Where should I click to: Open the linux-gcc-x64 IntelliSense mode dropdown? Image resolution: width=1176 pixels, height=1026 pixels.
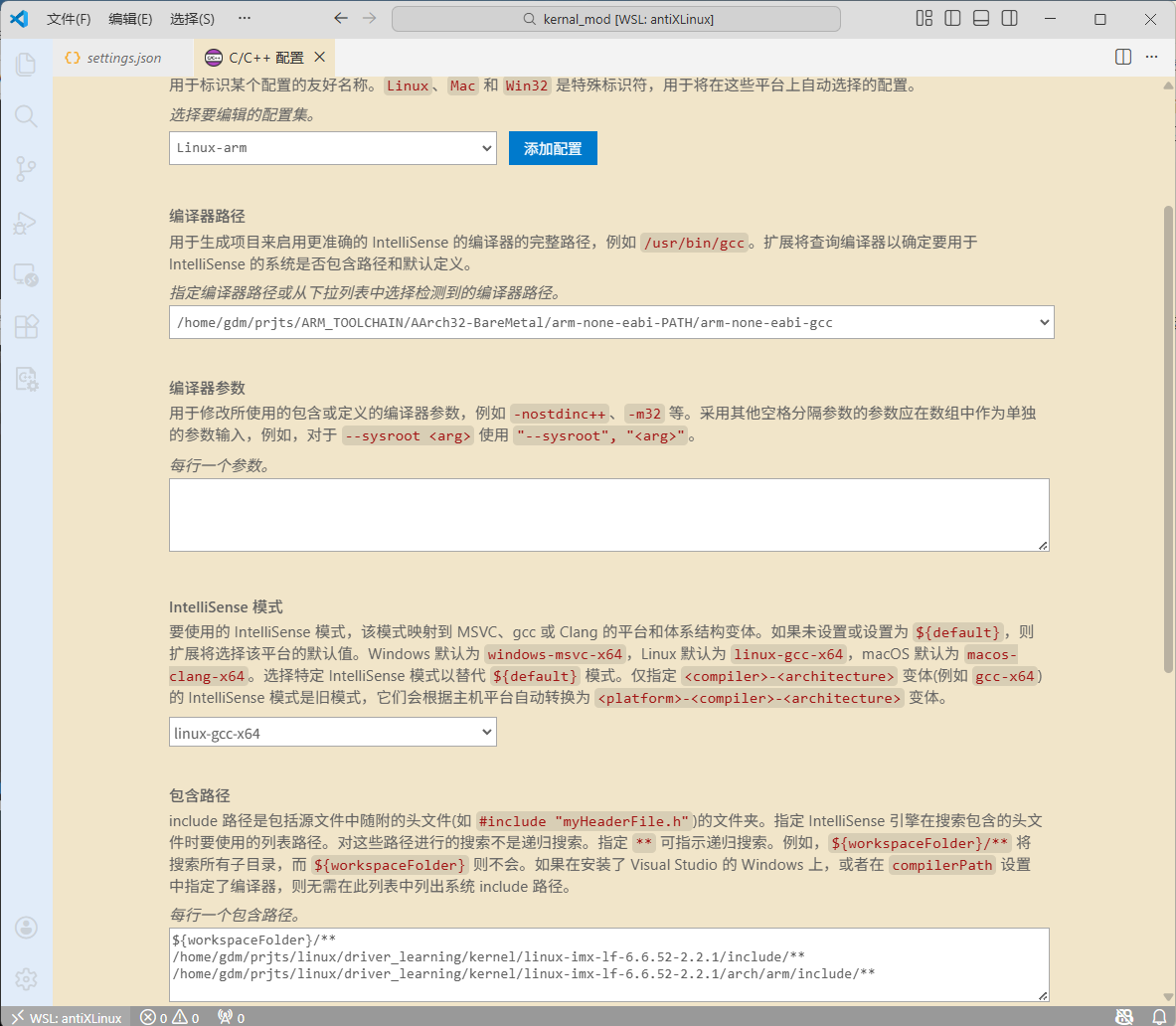(x=332, y=733)
